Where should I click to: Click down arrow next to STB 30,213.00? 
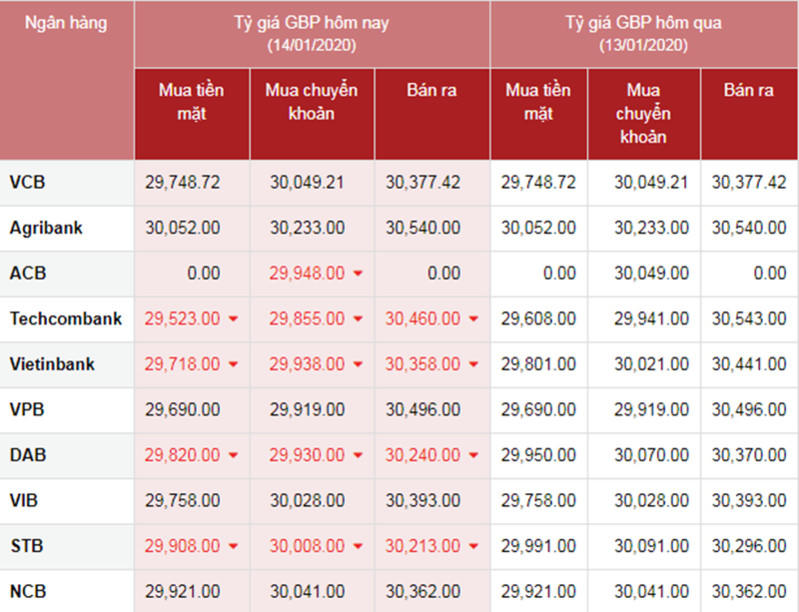pos(473,547)
